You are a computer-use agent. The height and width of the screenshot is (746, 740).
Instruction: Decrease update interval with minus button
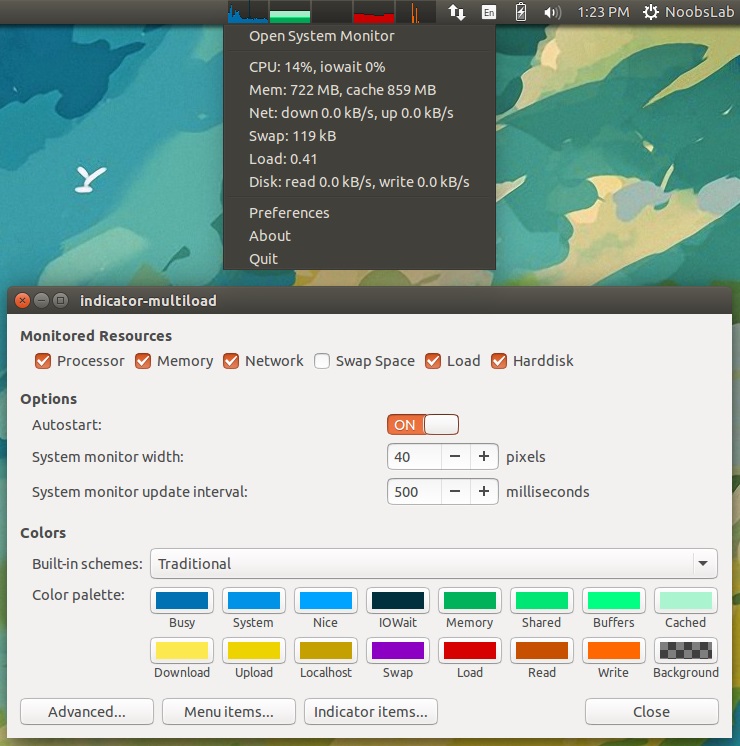455,491
